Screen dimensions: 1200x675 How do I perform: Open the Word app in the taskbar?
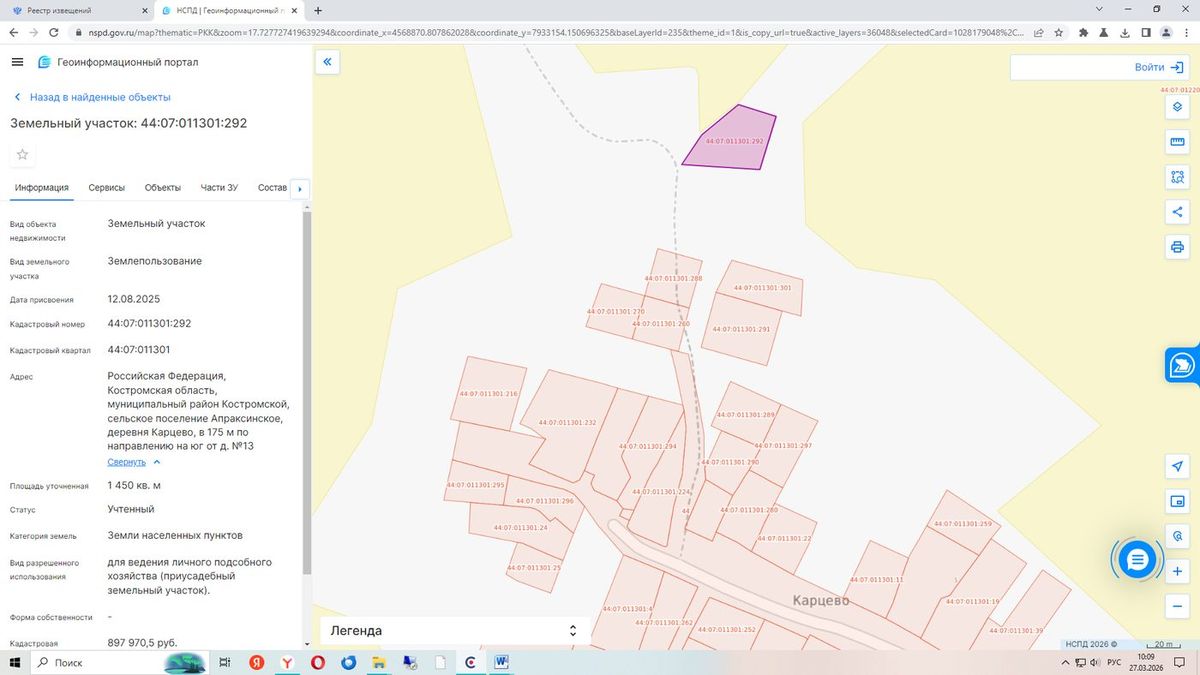coord(501,663)
